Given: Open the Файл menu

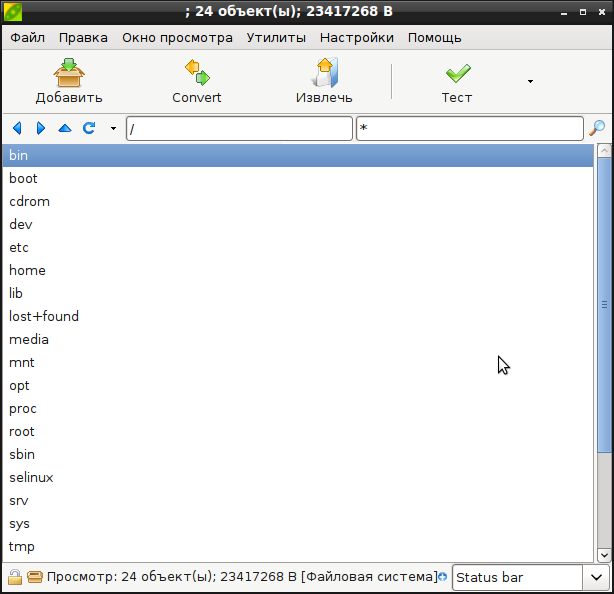Looking at the screenshot, I should pyautogui.click(x=27, y=38).
